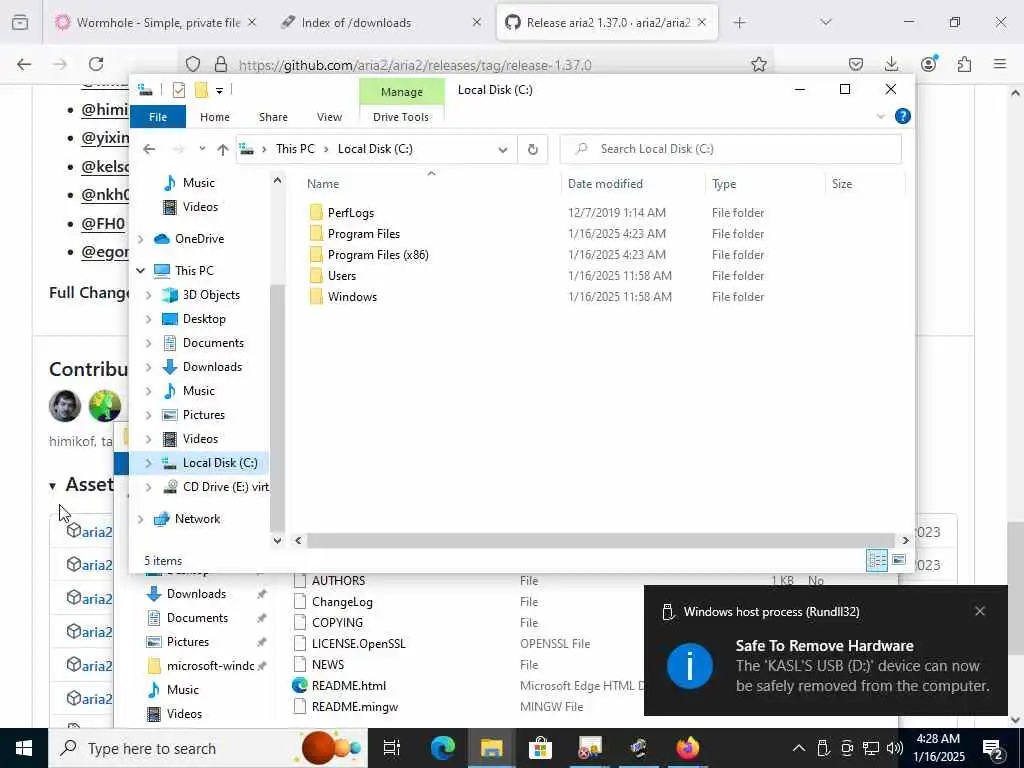Click the navigation pane down scroll arrow
This screenshot has width=1024, height=768.
[278, 541]
